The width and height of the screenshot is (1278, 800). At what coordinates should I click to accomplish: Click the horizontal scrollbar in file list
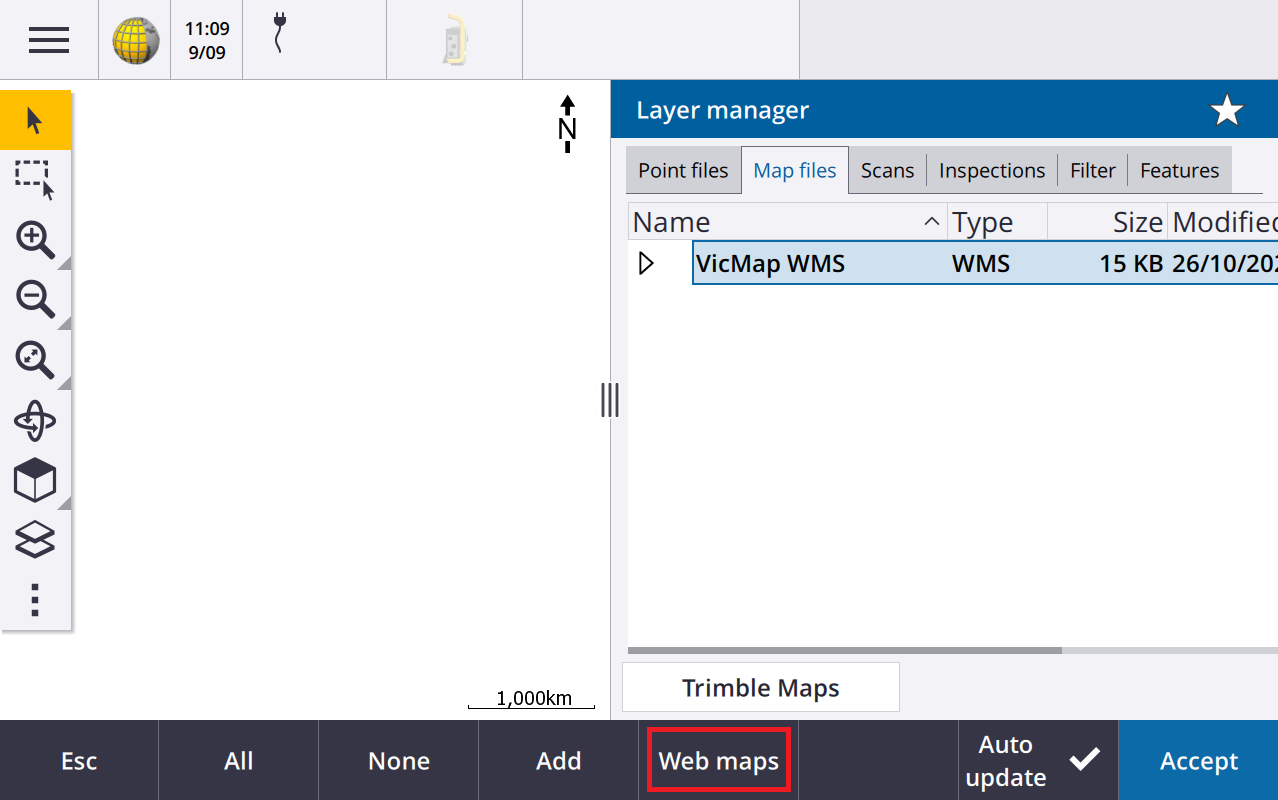[845, 650]
